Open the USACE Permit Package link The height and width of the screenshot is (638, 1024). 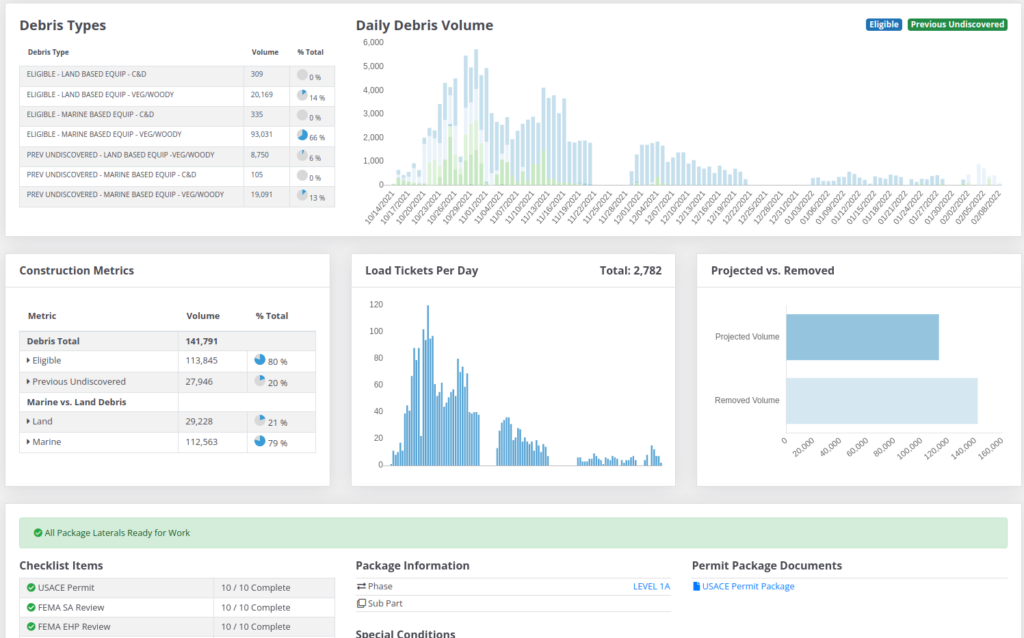[x=748, y=587]
